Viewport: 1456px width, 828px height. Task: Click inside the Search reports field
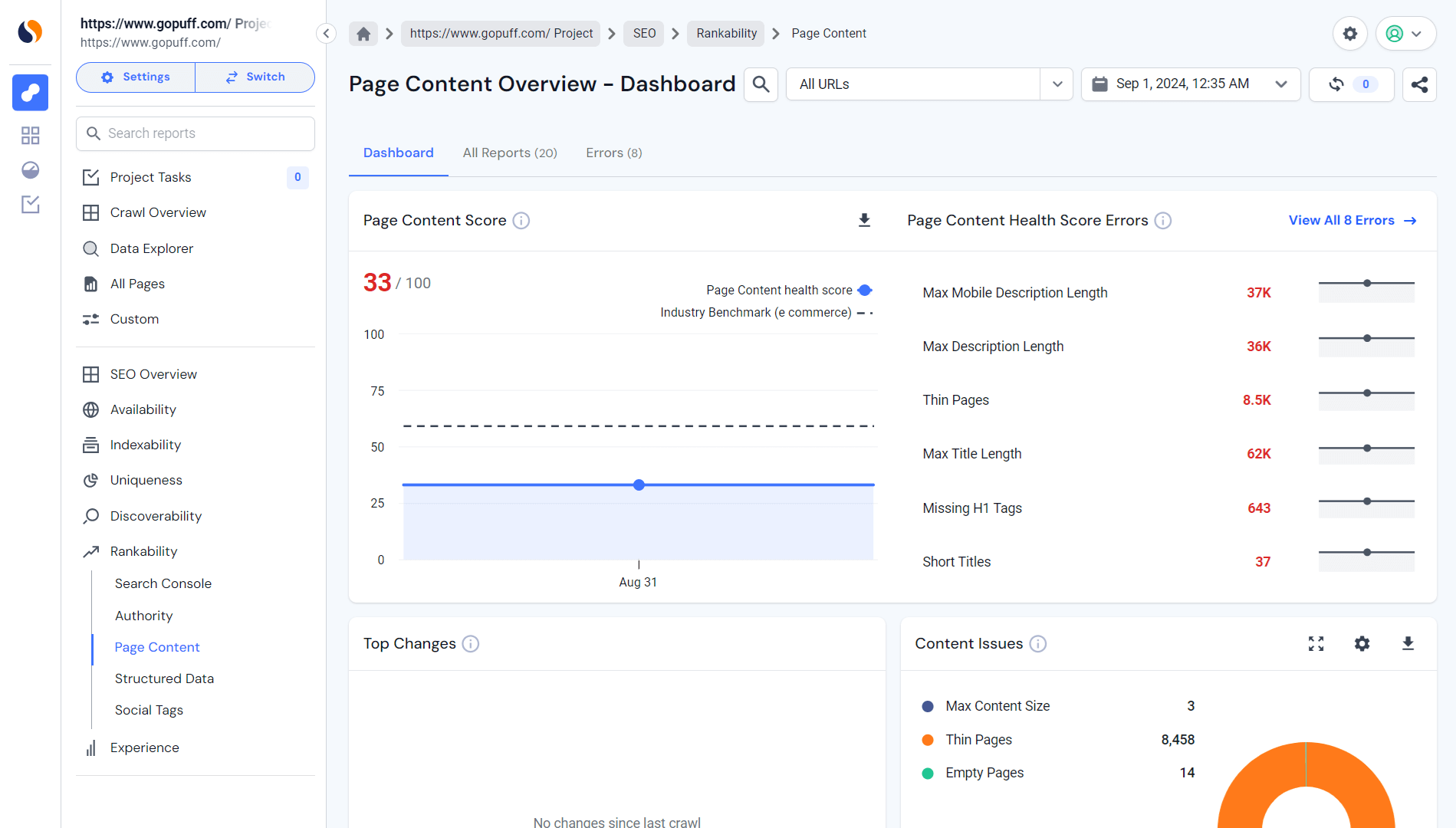click(x=195, y=133)
